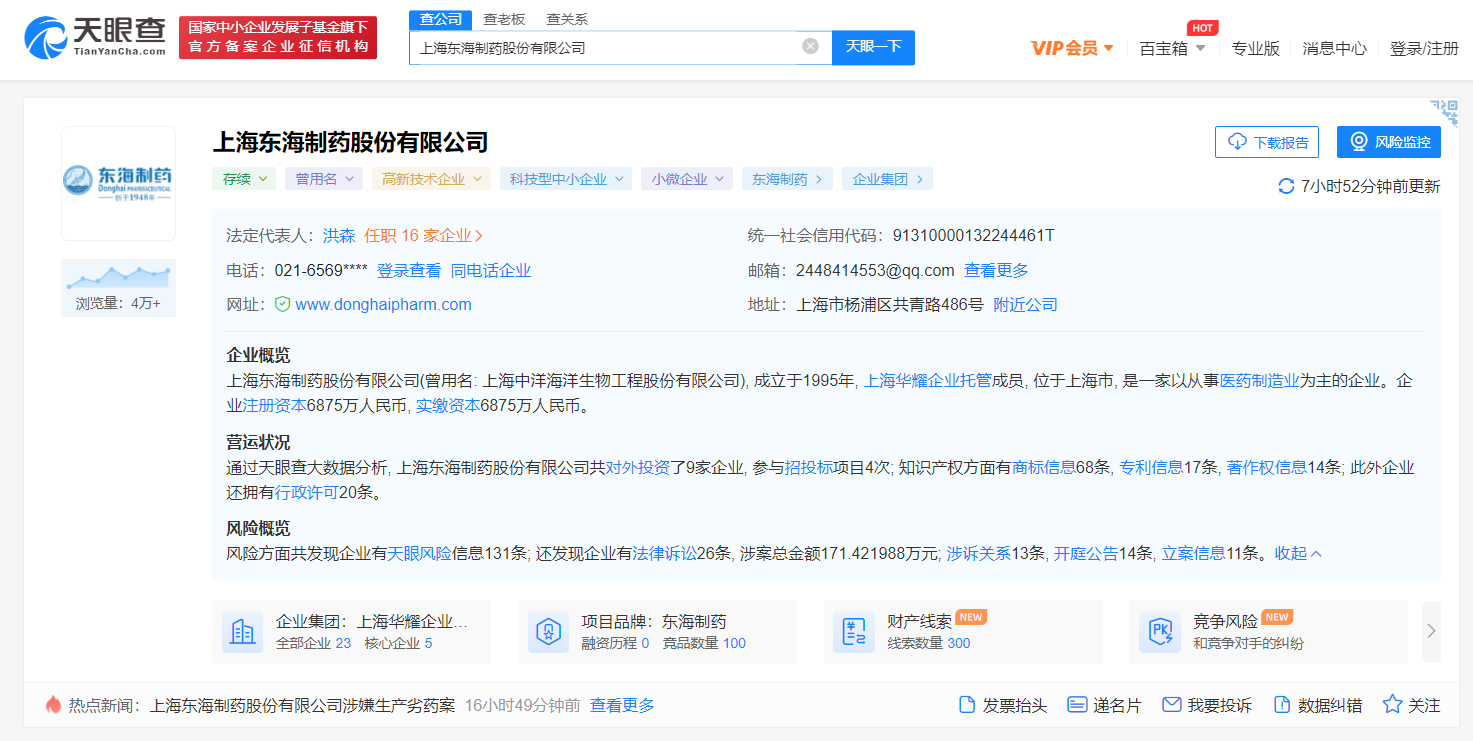Viewport: 1473px width, 741px height.
Task: Open 任职 16 家企业 link
Action: 424,236
